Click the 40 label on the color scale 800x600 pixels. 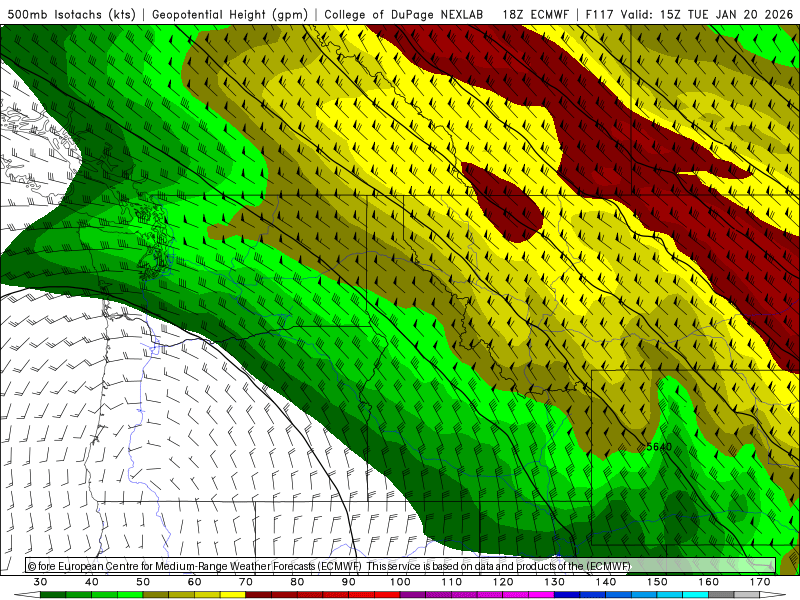(92, 582)
